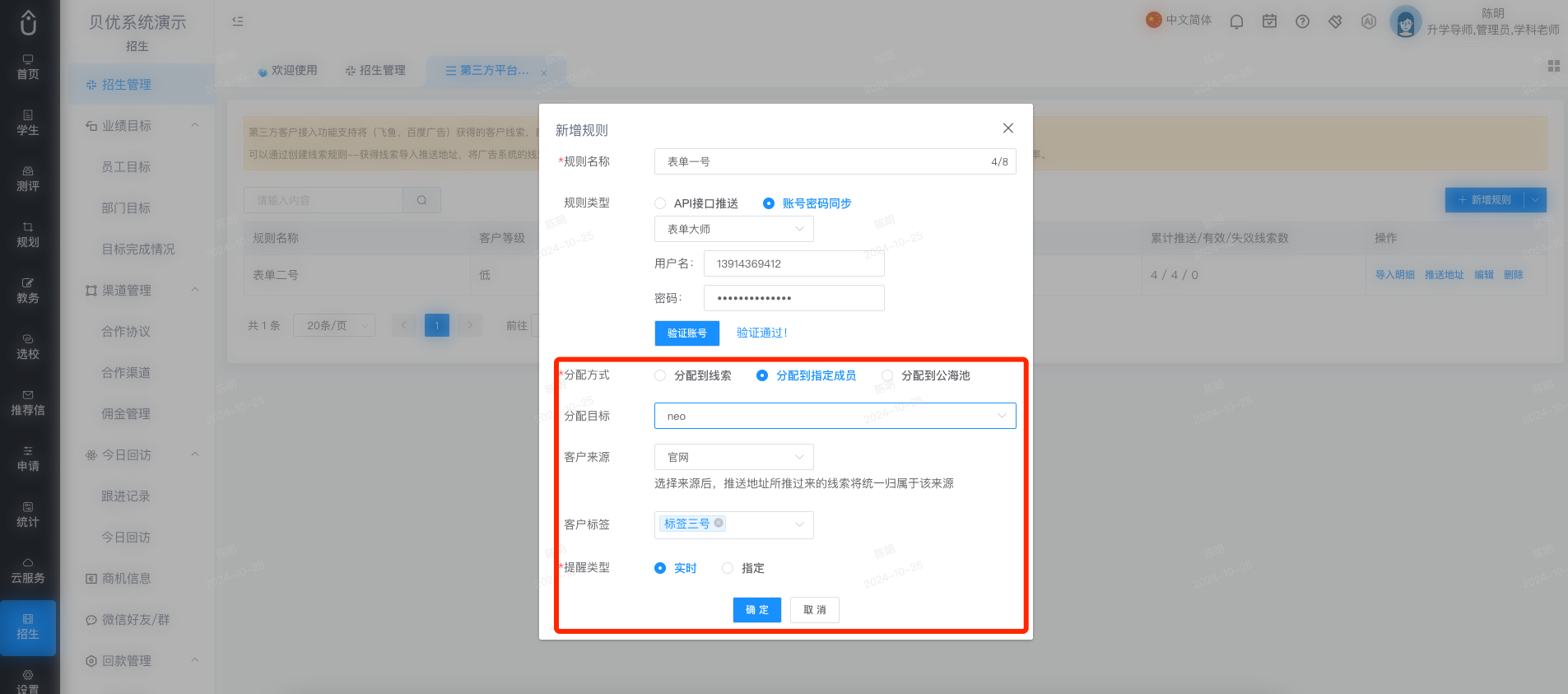The width and height of the screenshot is (1568, 694).
Task: Go to 云服务 in left sidebar
Action: click(28, 570)
